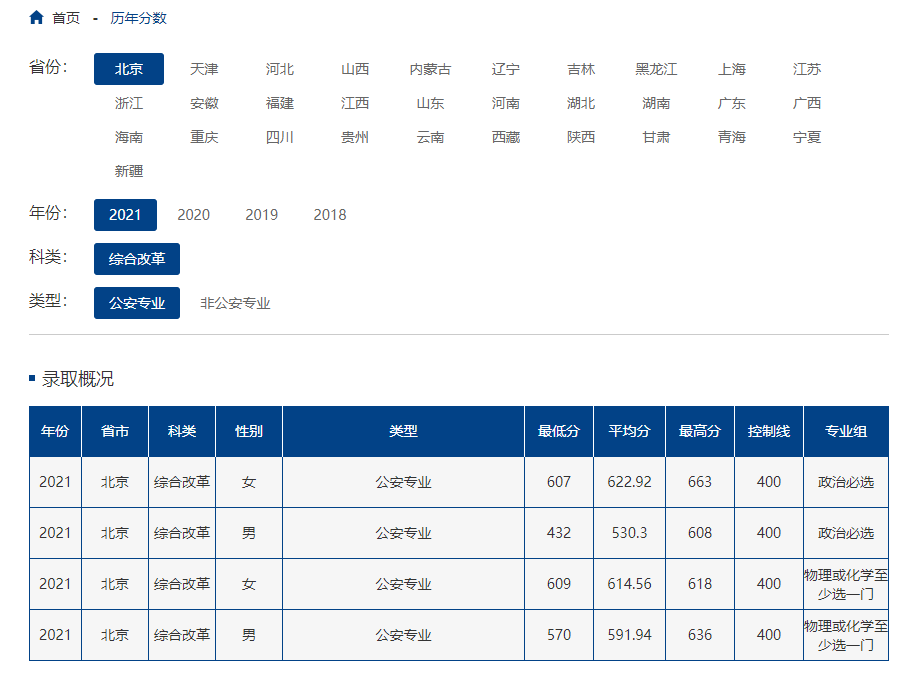Select the 公安专业 type button
Image resolution: width=901 pixels, height=686 pixels.
click(137, 303)
